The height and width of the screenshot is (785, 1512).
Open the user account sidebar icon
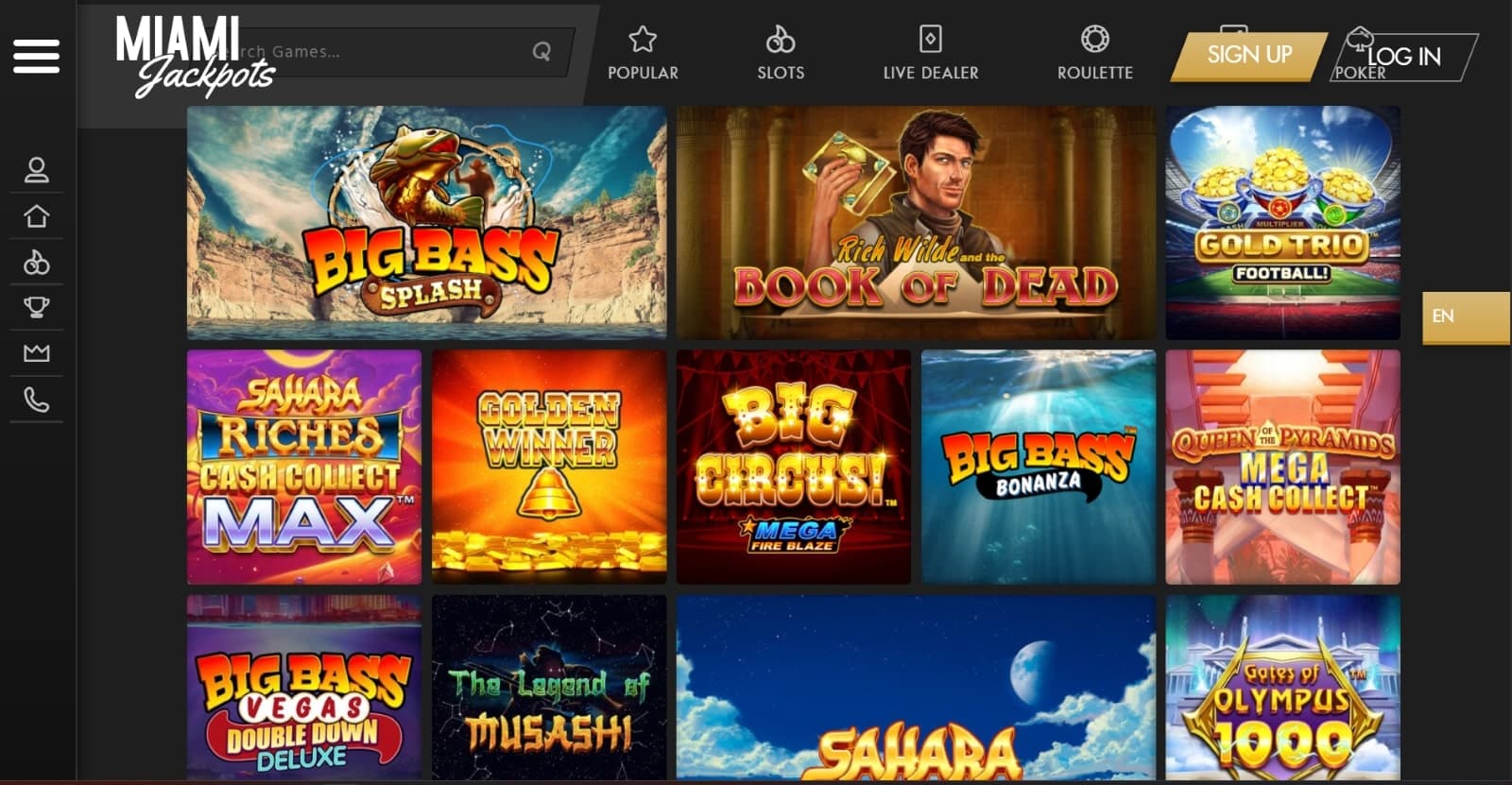36,170
